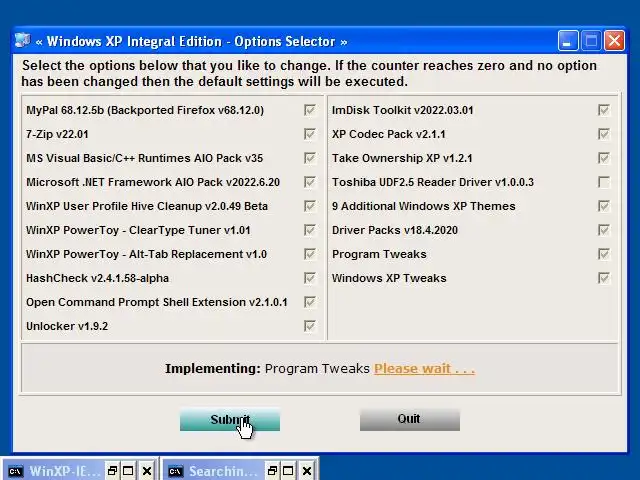Toggle Open Command Prompt Shell Extension checkbox
The height and width of the screenshot is (480, 640).
pos(309,302)
